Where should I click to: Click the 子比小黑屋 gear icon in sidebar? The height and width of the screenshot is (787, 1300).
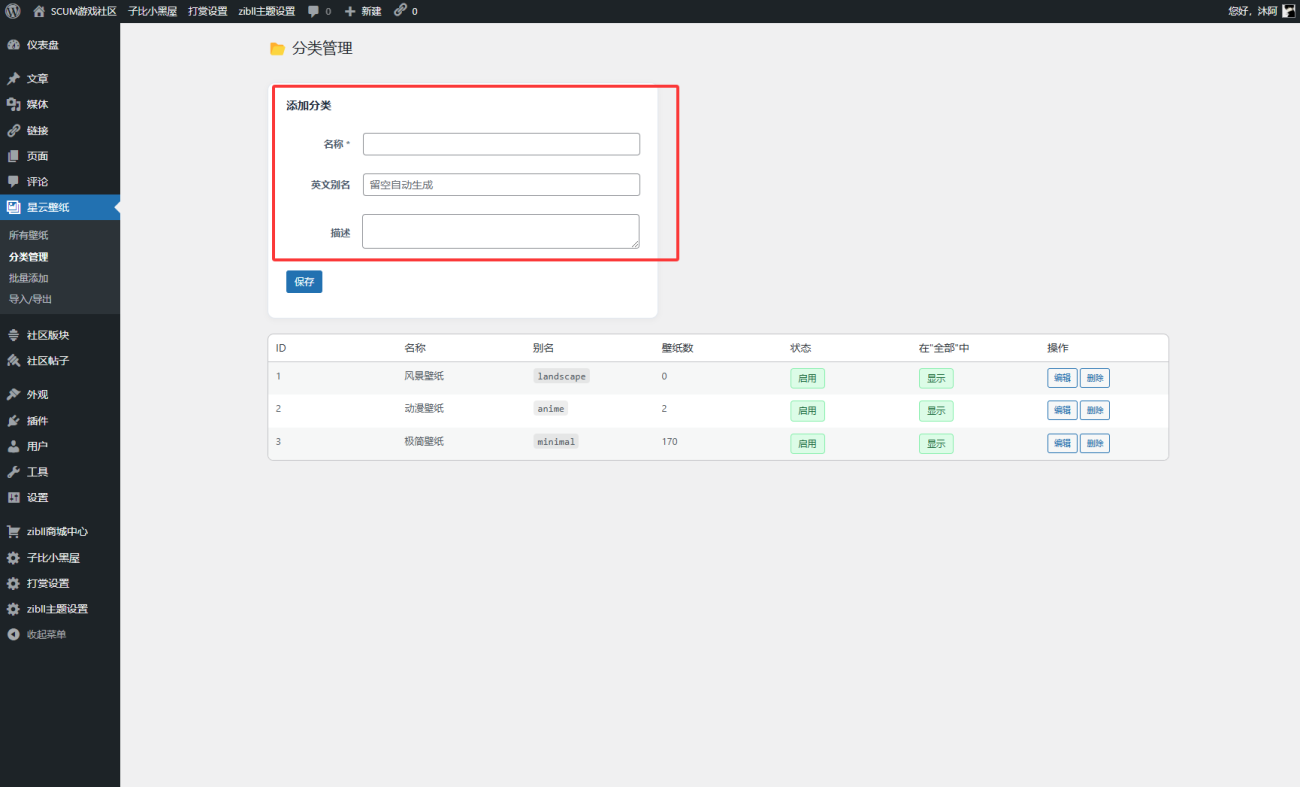(14, 557)
